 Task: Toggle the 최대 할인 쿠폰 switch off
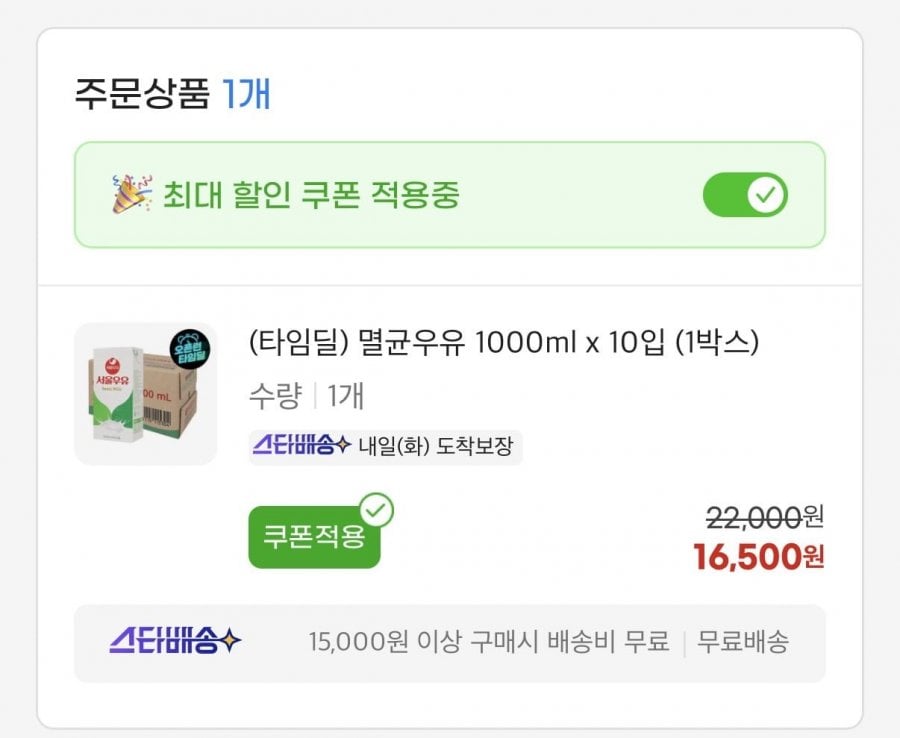[745, 195]
